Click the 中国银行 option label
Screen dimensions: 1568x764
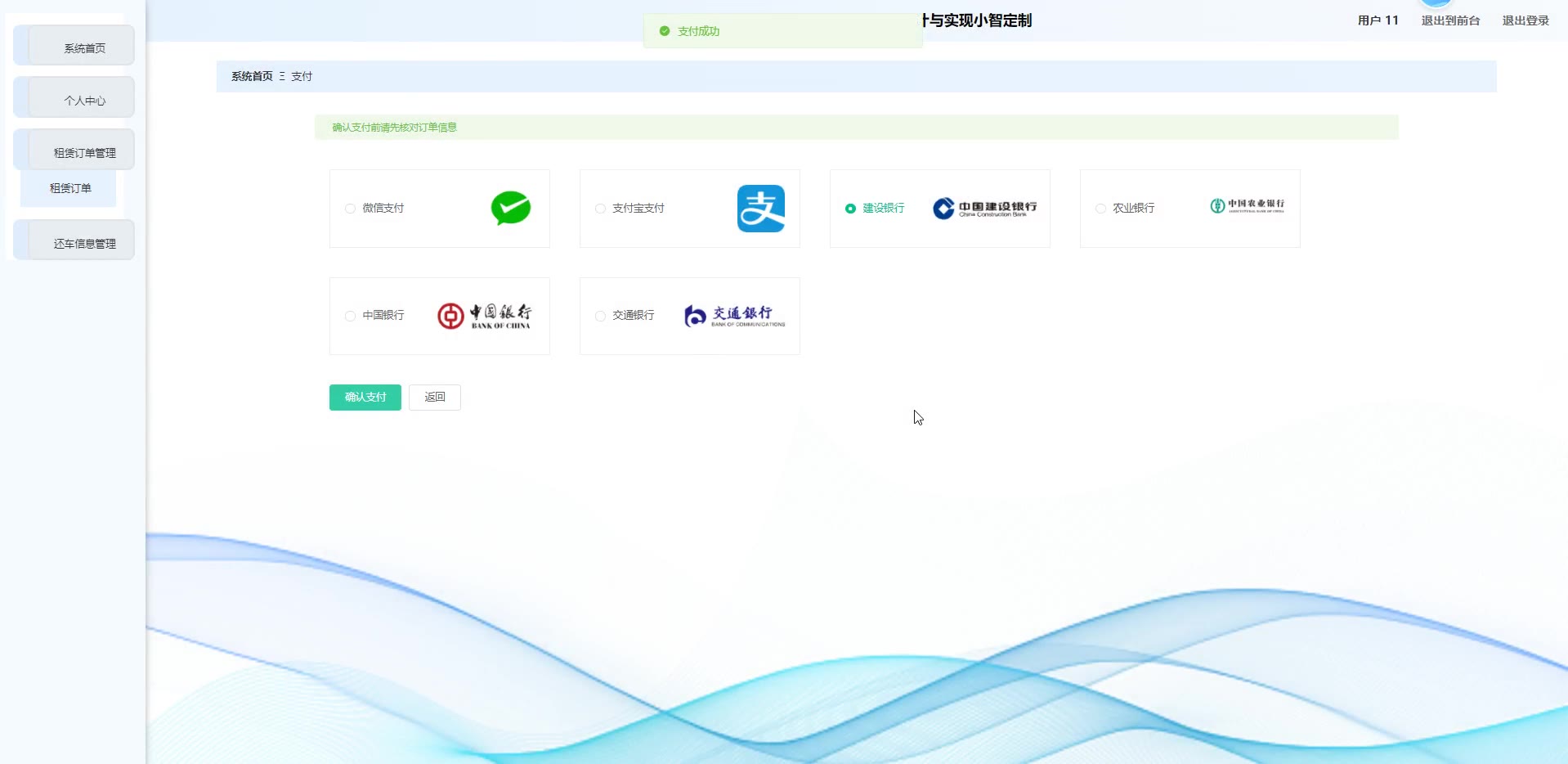(x=383, y=316)
